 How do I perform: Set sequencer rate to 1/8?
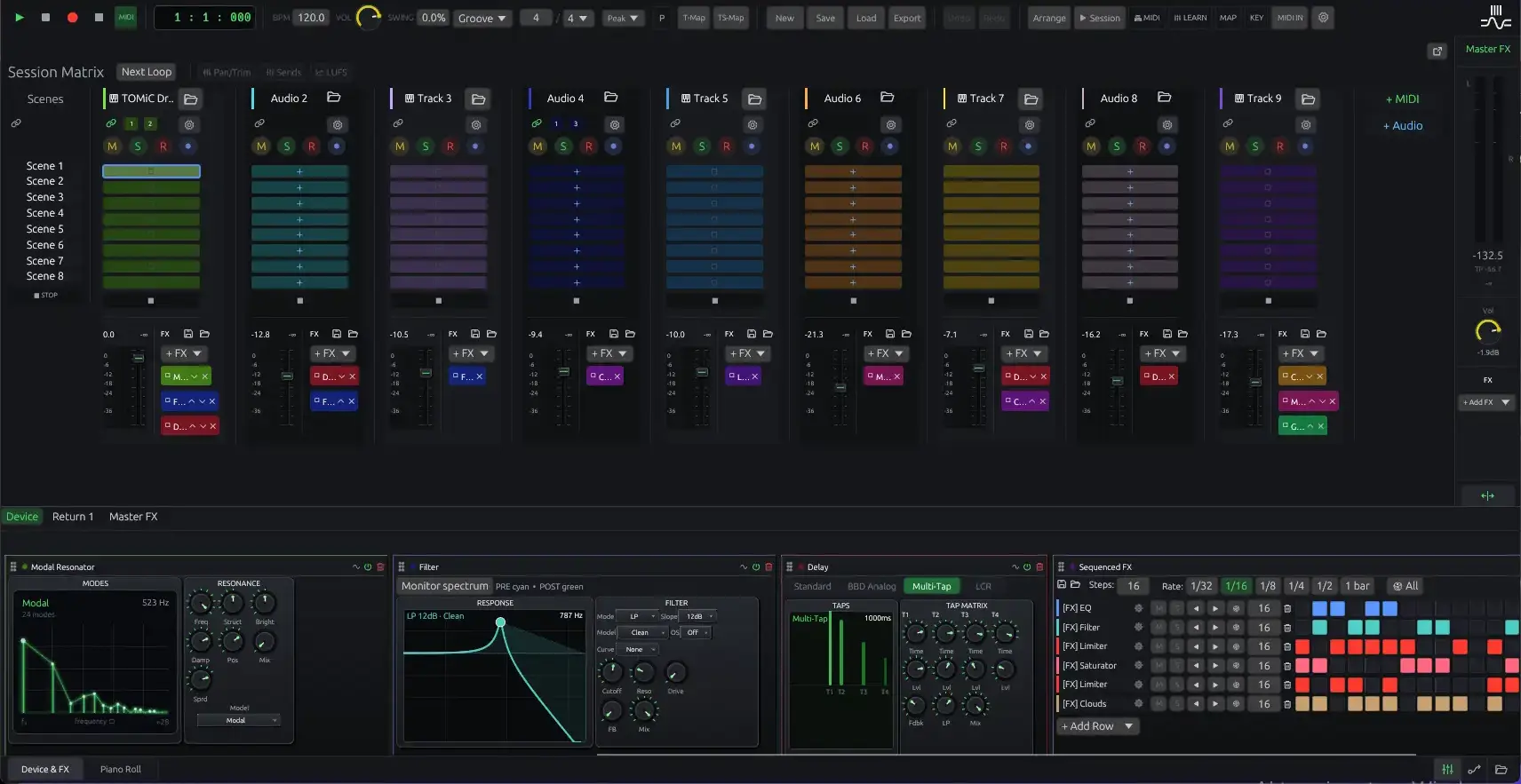point(1268,586)
